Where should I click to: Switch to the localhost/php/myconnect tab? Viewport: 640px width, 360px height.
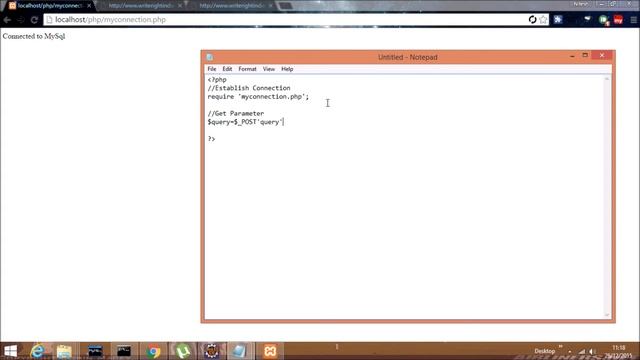click(49, 6)
